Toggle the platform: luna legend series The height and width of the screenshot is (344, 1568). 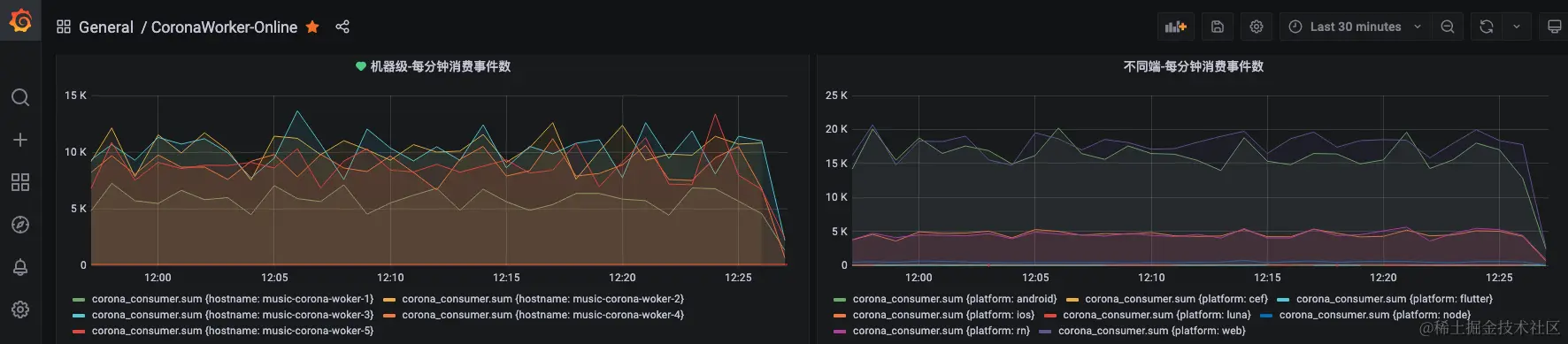point(1157,315)
